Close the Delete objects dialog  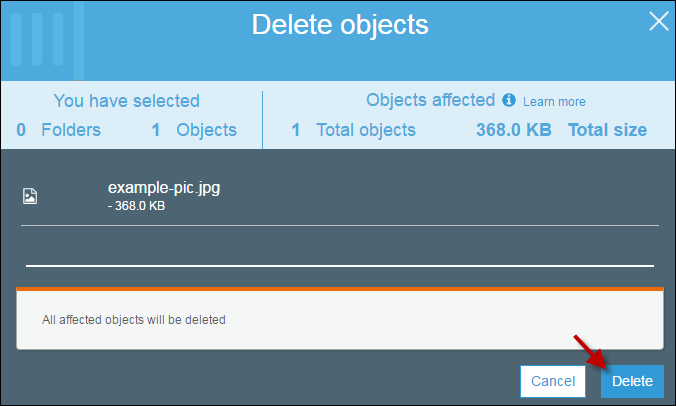tap(659, 21)
